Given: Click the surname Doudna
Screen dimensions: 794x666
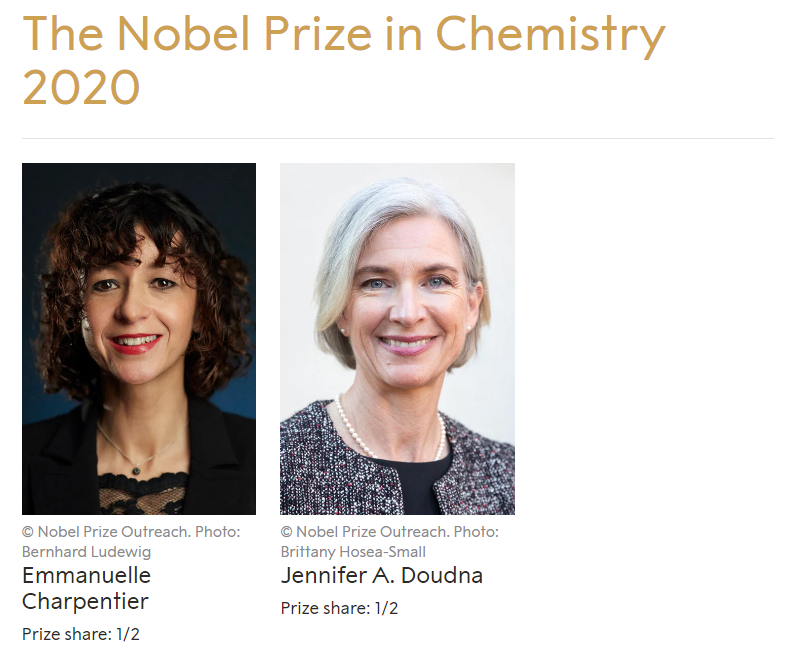Looking at the screenshot, I should pyautogui.click(x=445, y=576).
